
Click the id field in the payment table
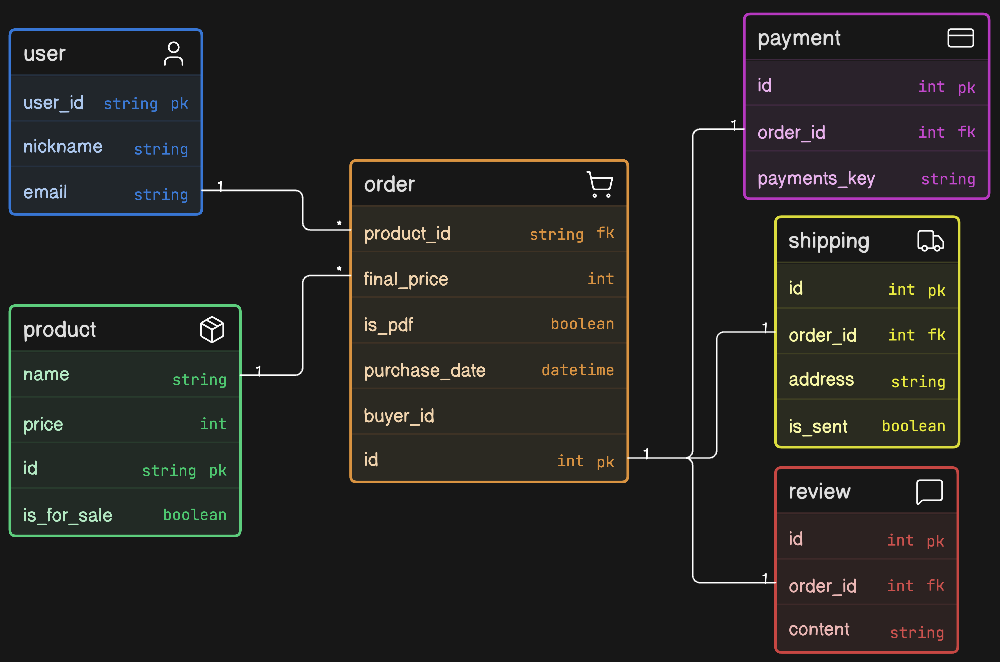[x=867, y=85]
